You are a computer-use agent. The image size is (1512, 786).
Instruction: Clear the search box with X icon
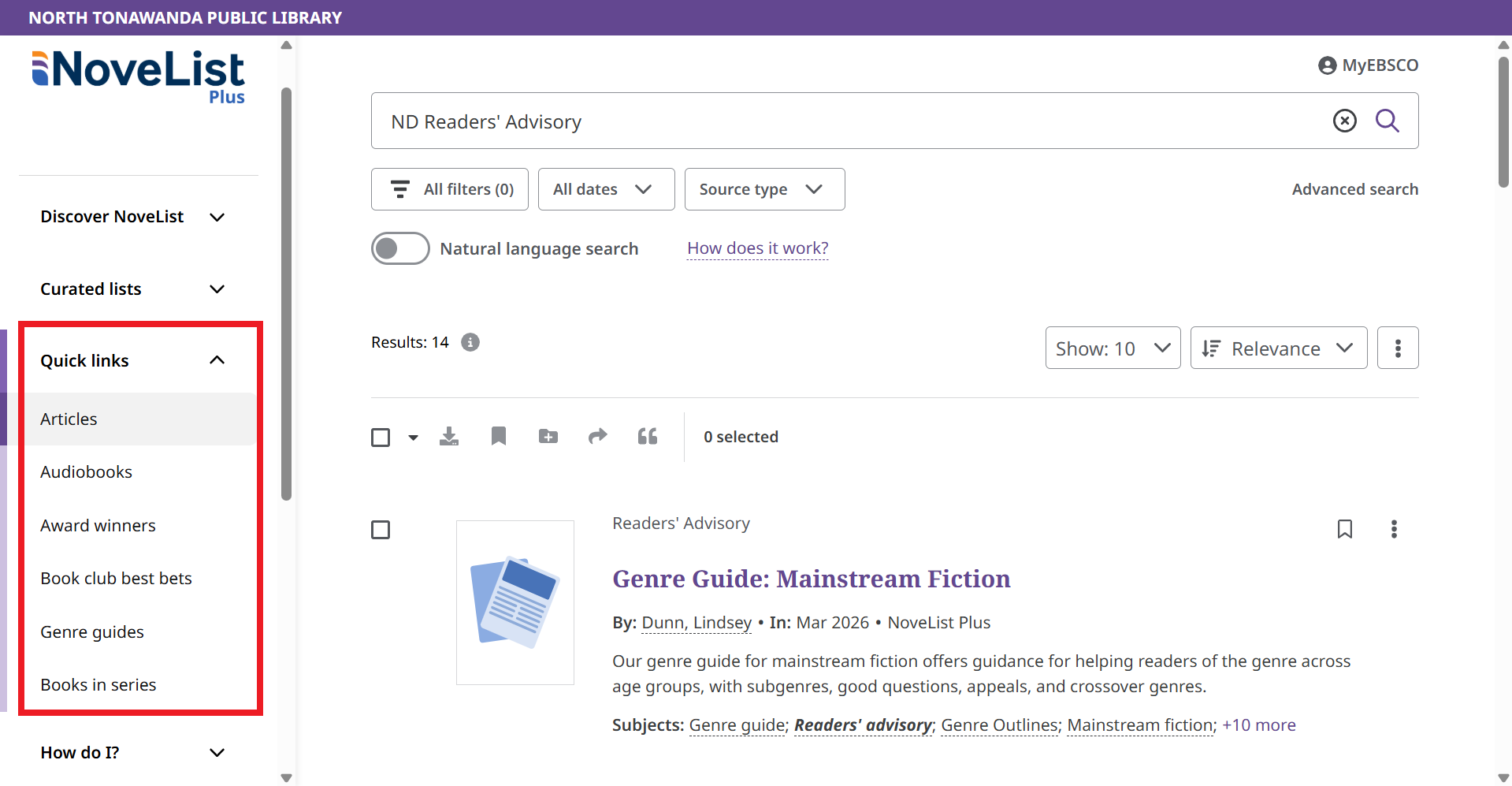tap(1344, 121)
